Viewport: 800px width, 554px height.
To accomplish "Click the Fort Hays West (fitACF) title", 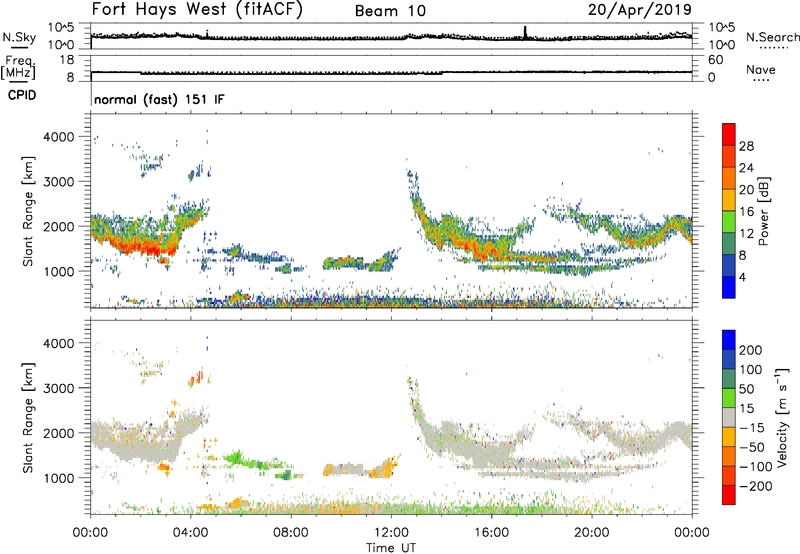I will coord(200,11).
